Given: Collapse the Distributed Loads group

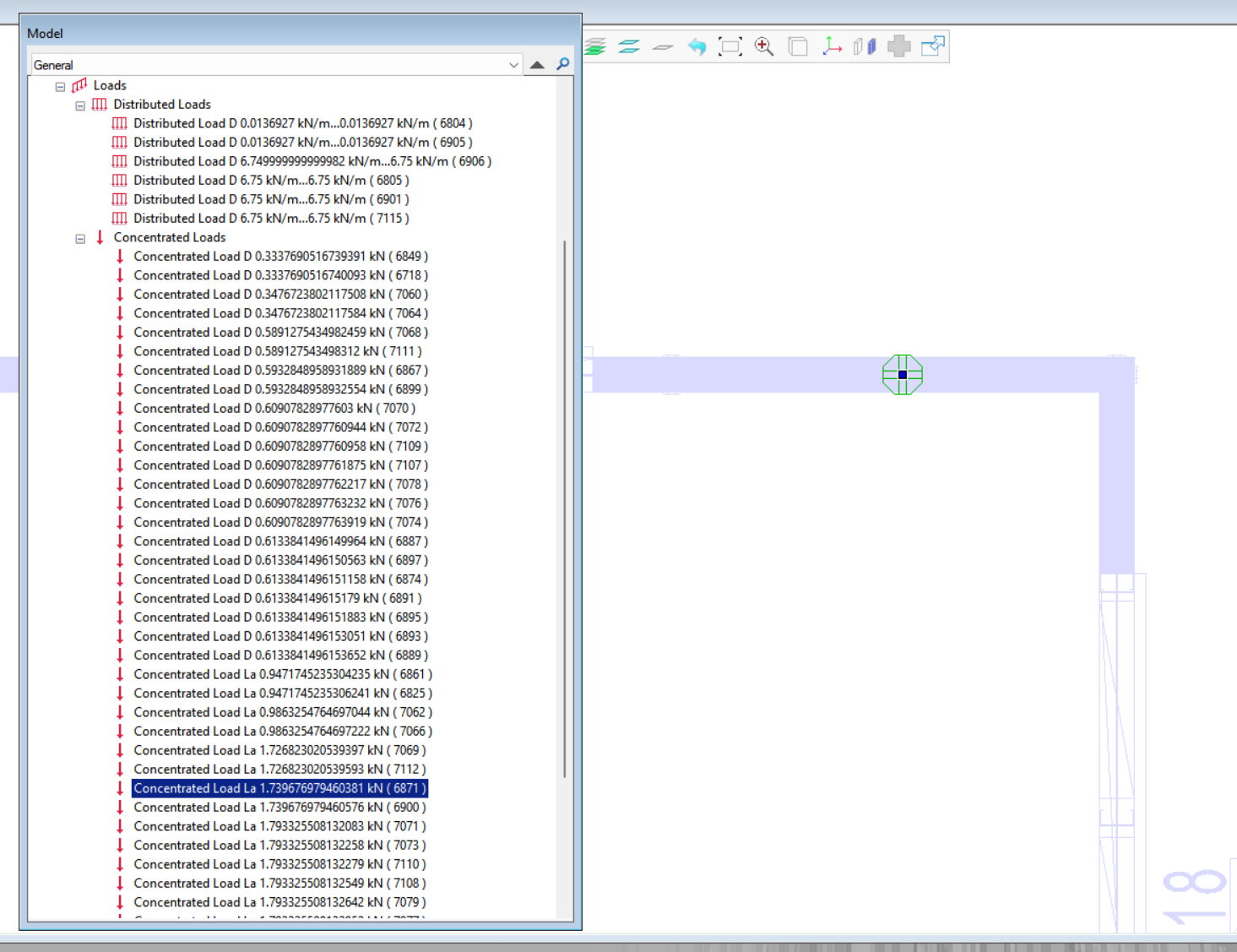Looking at the screenshot, I should pyautogui.click(x=80, y=105).
